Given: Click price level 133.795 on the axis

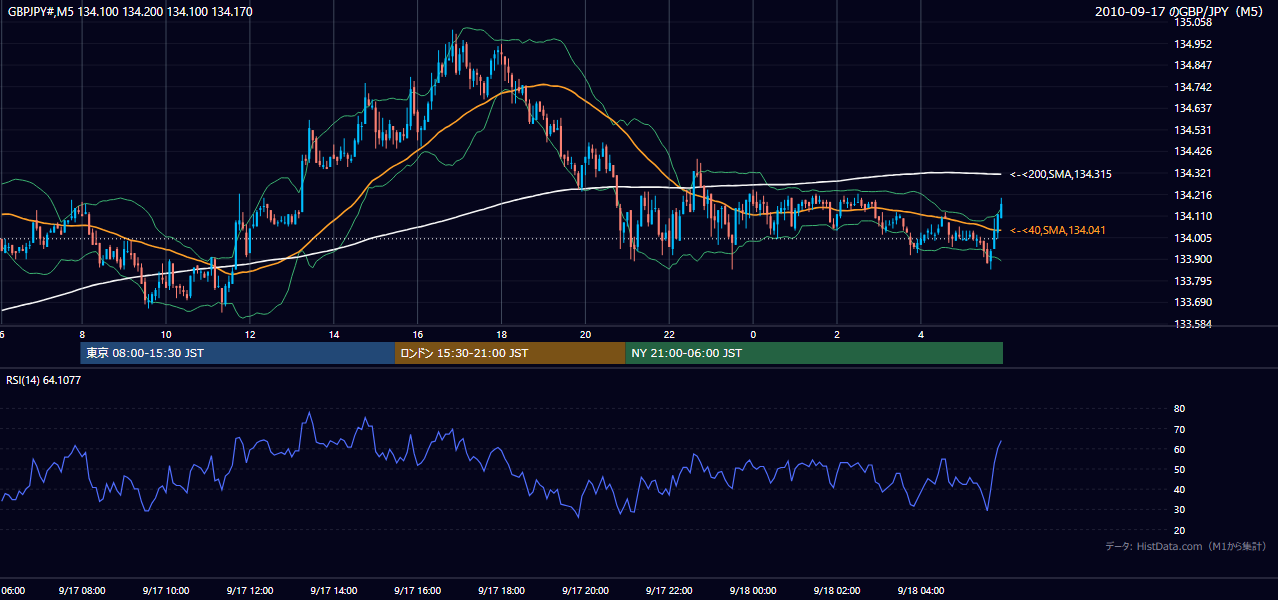Looking at the screenshot, I should point(1193,281).
